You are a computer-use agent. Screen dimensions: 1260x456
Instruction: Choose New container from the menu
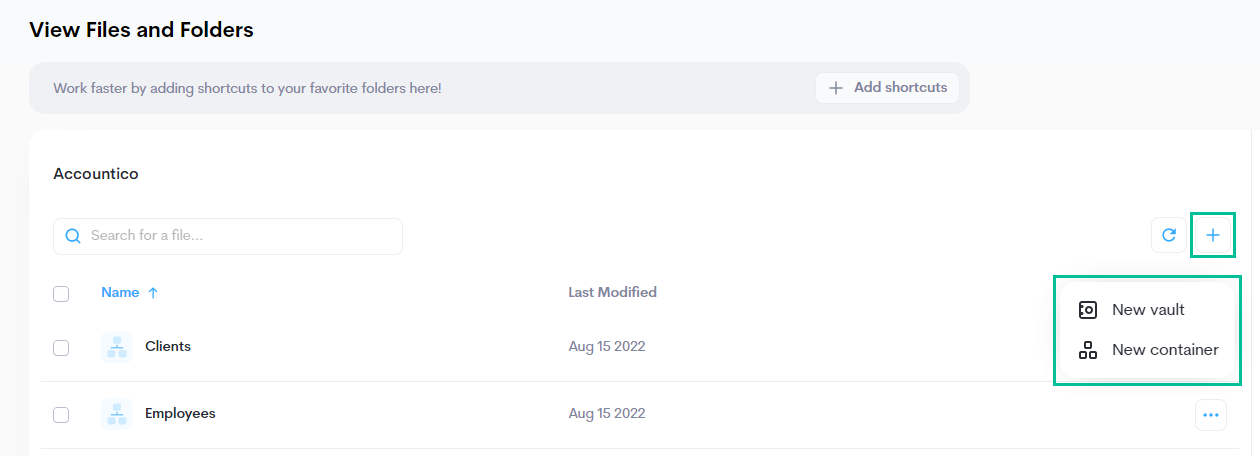point(1165,351)
